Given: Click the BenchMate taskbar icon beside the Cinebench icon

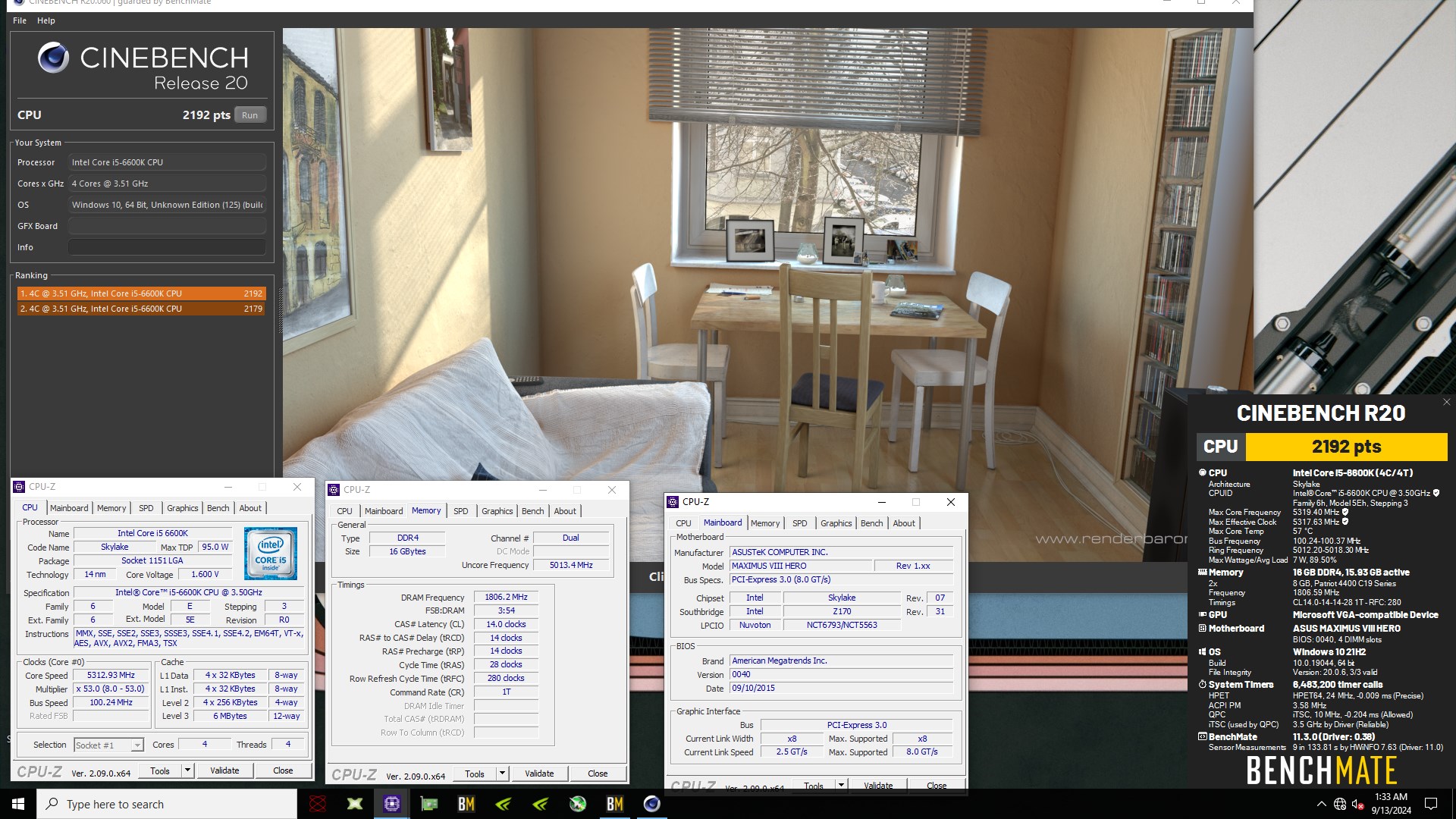Looking at the screenshot, I should (614, 804).
